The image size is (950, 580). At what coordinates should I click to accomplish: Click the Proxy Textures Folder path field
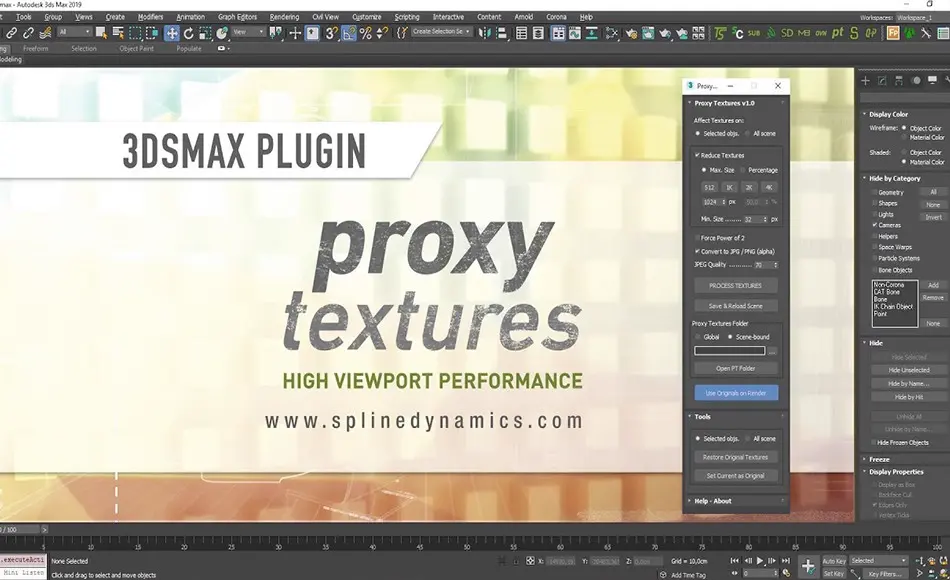pos(730,350)
